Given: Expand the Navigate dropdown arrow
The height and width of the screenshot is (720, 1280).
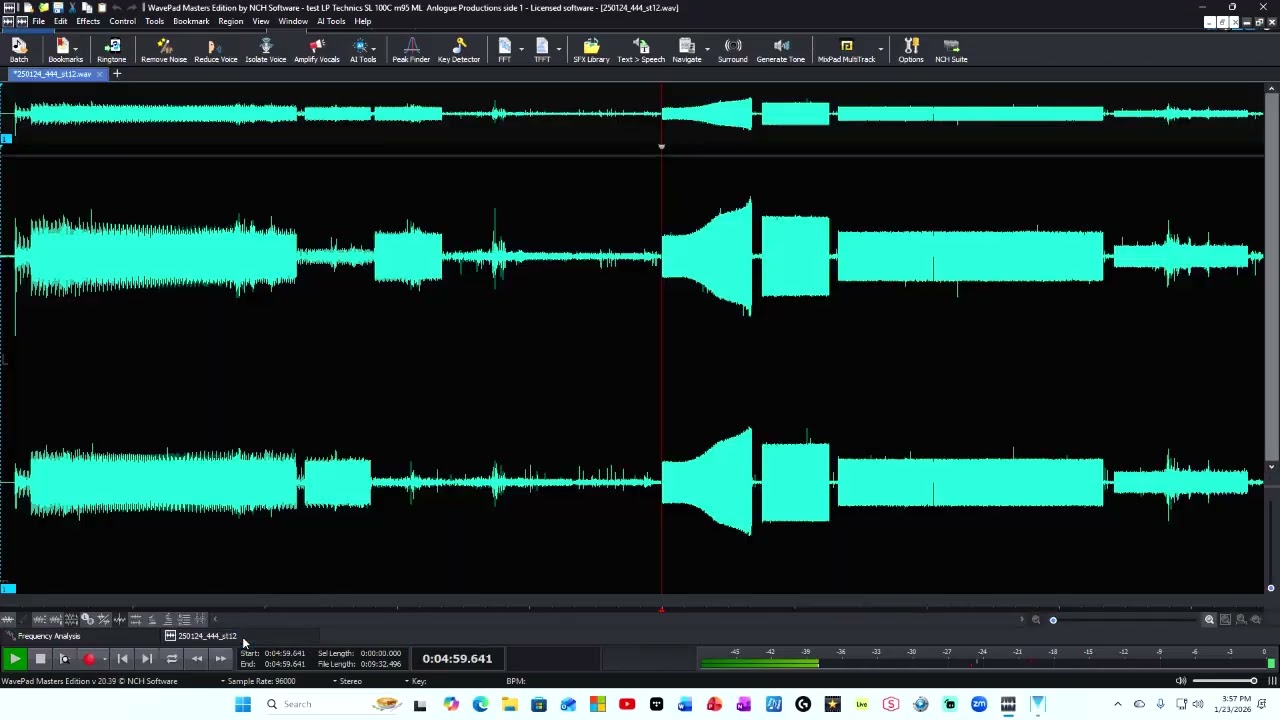Looking at the screenshot, I should [x=707, y=48].
